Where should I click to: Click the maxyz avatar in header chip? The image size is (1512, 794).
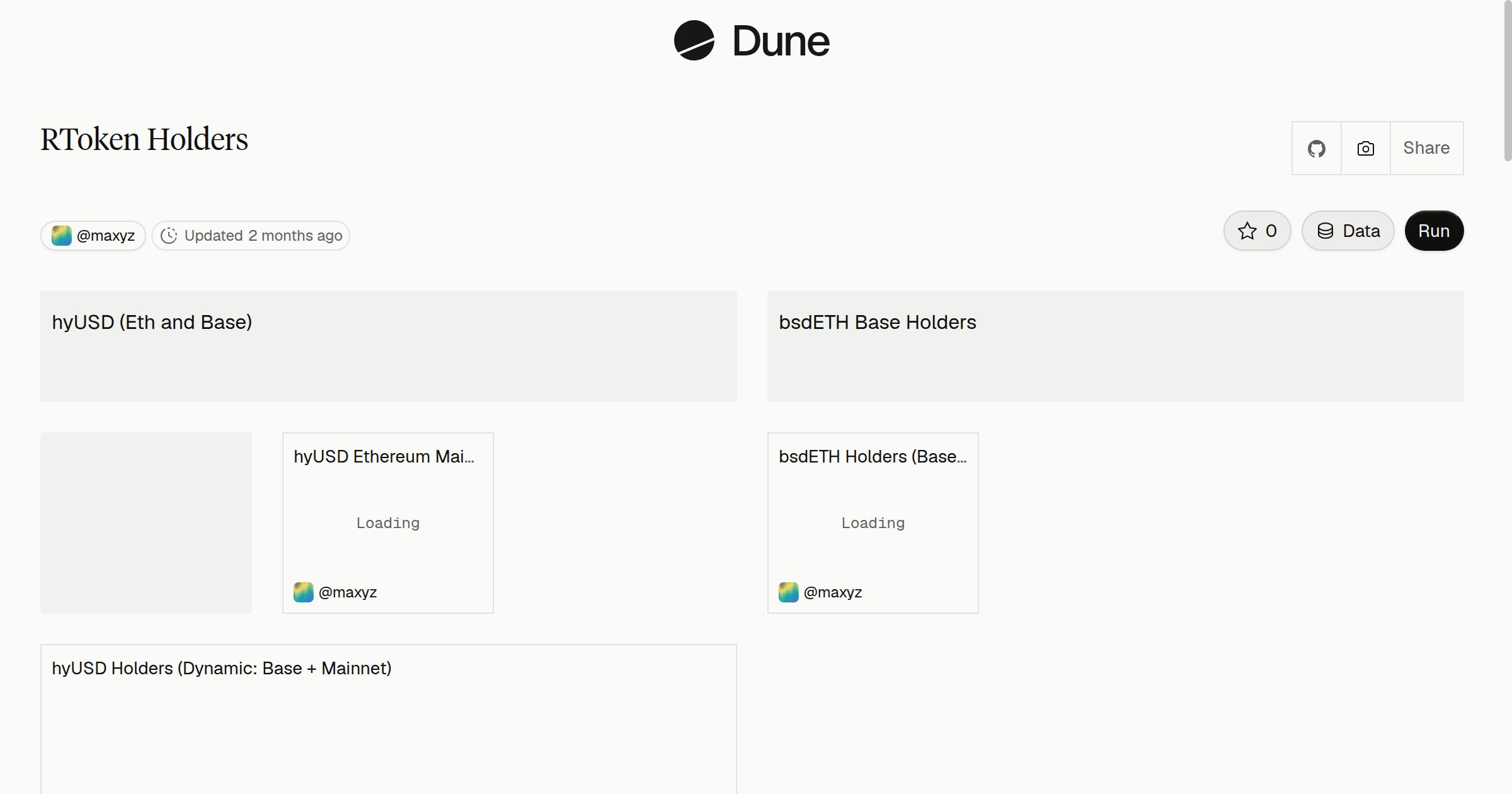(x=61, y=236)
